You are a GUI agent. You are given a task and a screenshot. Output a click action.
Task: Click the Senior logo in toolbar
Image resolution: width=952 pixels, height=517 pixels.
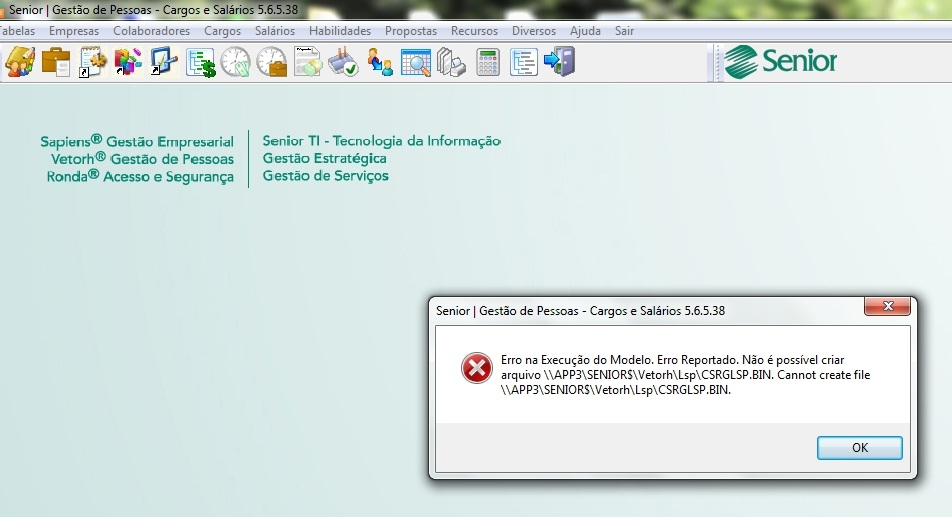(x=781, y=61)
